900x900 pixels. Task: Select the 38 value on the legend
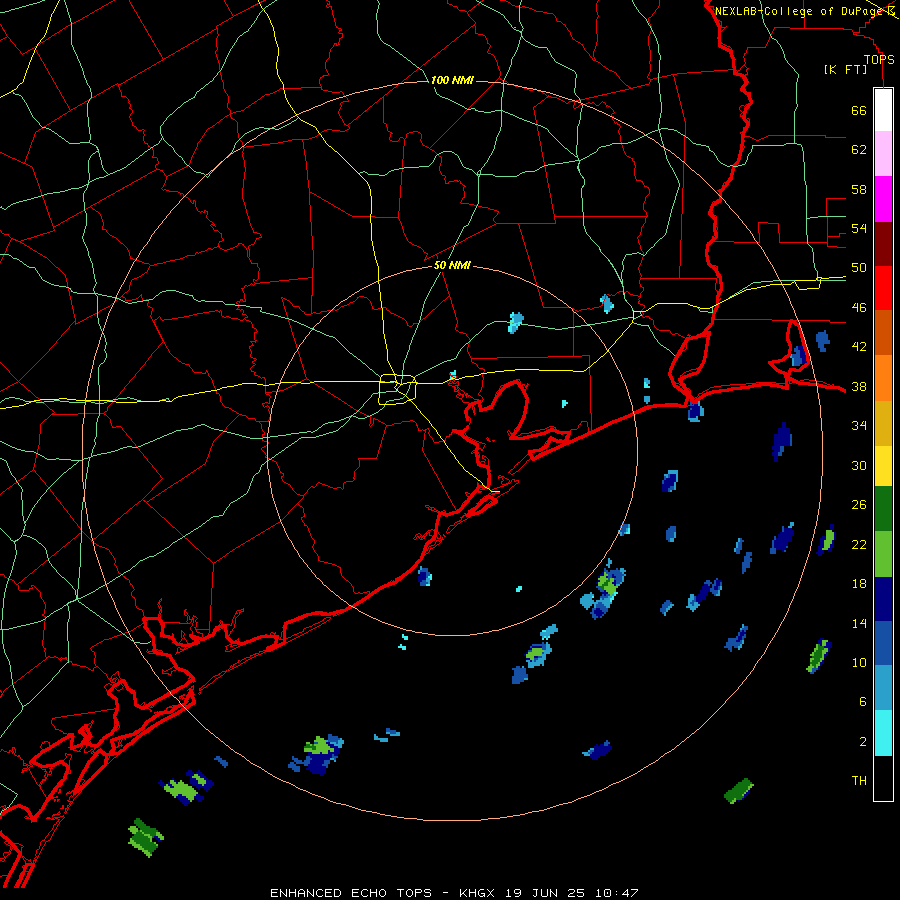859,386
